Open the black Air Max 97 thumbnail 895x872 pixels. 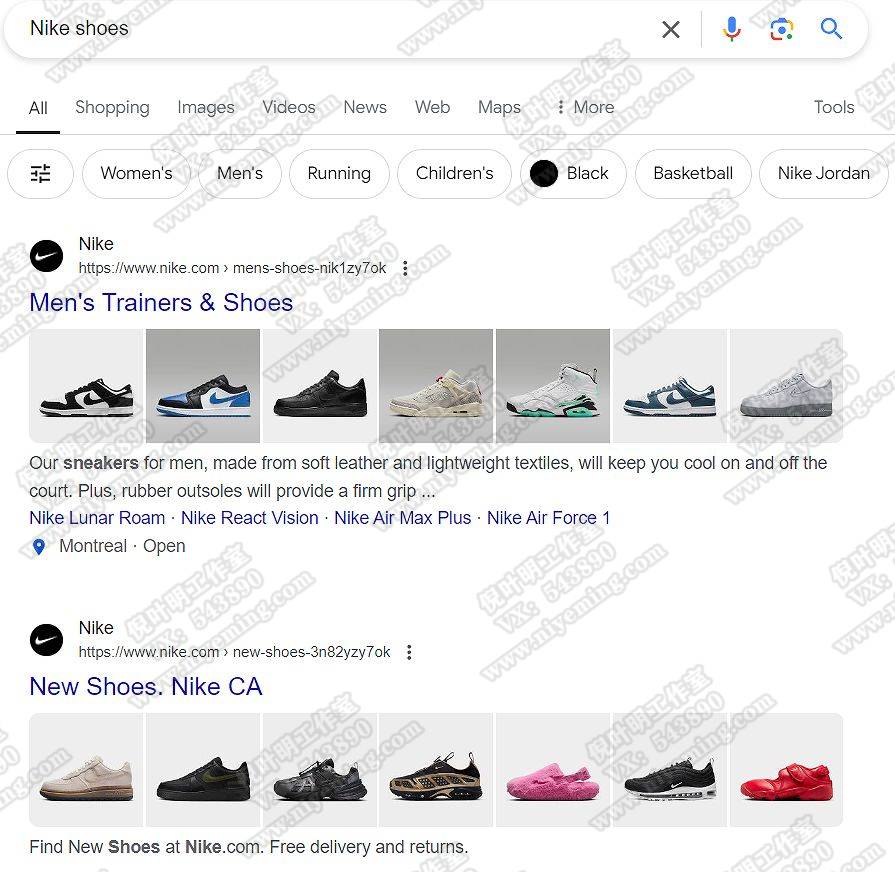670,770
